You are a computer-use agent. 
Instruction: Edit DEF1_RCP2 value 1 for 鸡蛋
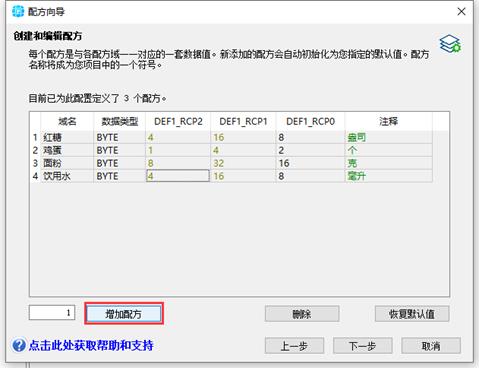(178, 150)
